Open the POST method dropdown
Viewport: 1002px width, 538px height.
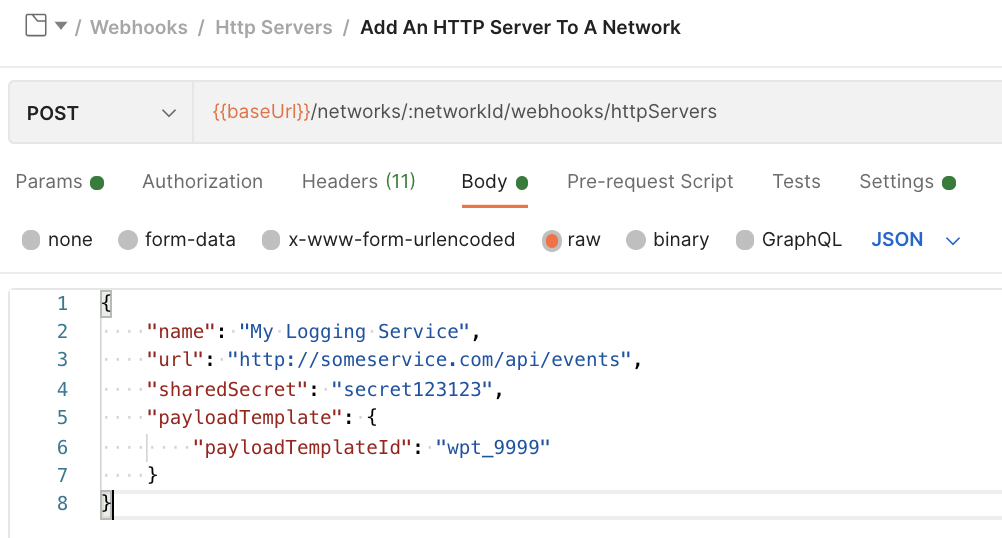tap(101, 112)
